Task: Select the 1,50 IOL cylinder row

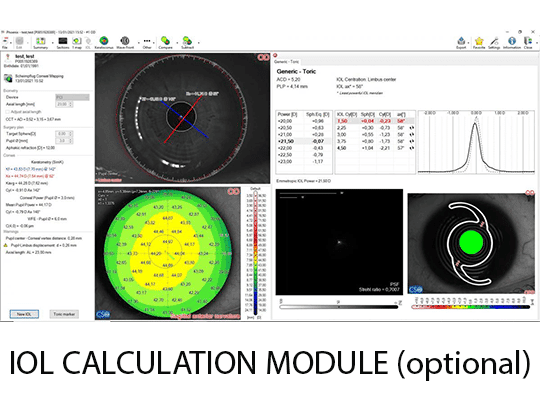Action: [x=375, y=121]
